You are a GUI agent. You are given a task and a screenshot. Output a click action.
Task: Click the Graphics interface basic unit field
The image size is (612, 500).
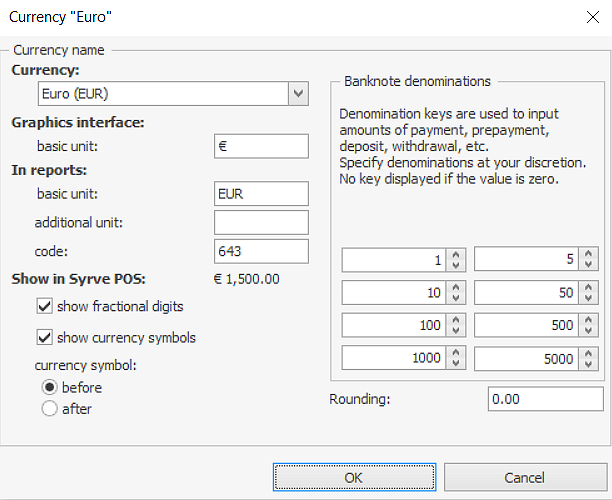coord(261,146)
